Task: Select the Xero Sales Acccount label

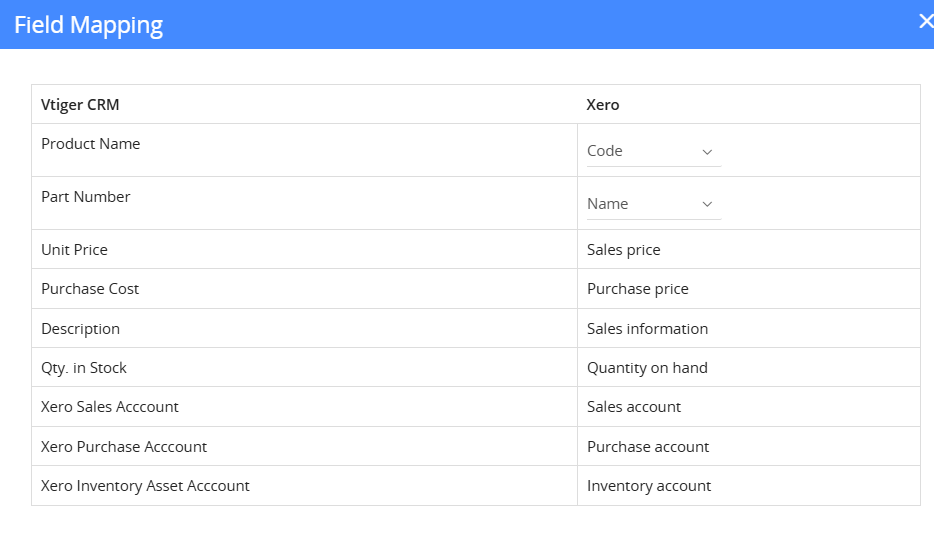Action: [110, 407]
